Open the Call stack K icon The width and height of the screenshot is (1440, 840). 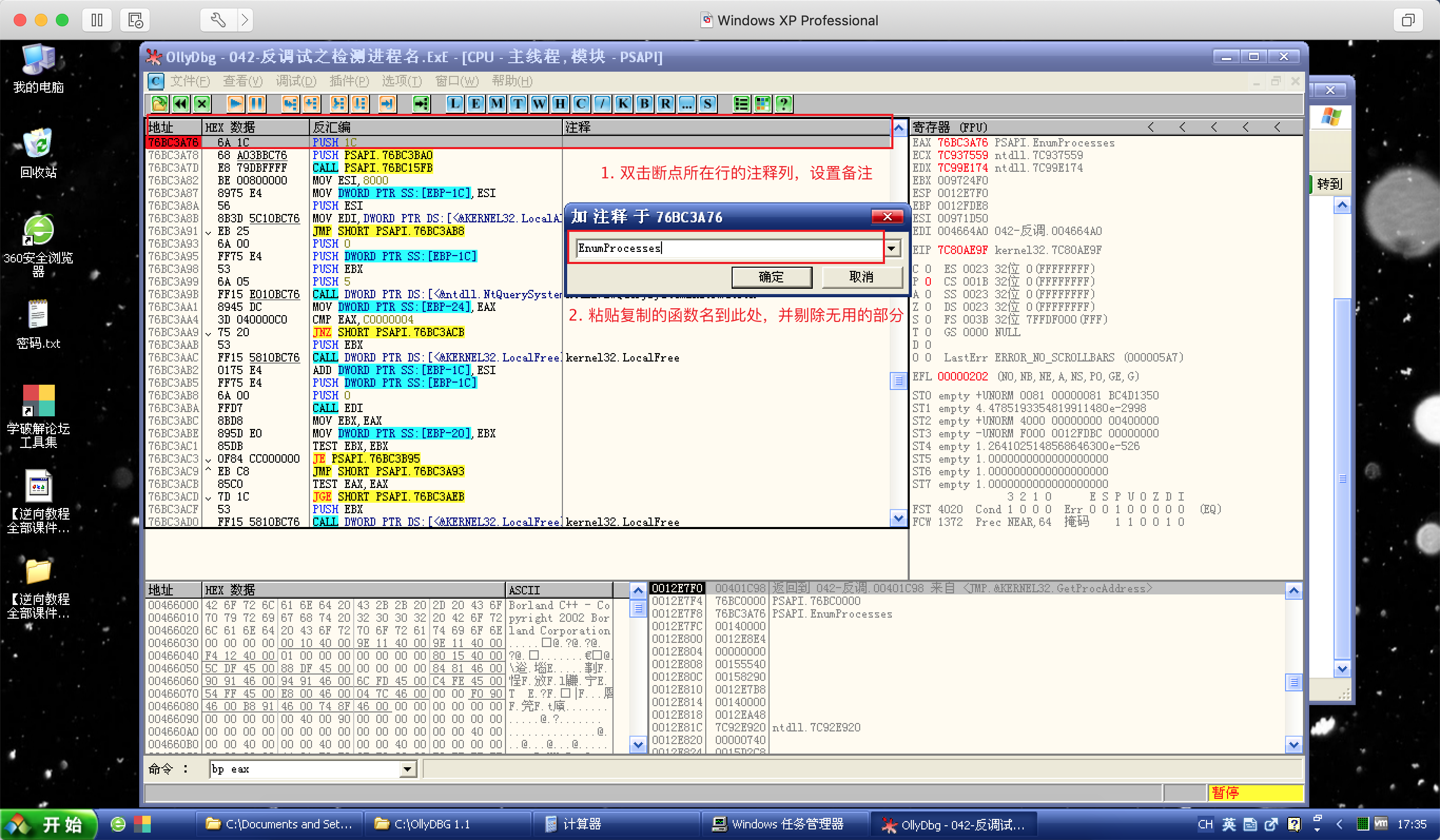[623, 103]
